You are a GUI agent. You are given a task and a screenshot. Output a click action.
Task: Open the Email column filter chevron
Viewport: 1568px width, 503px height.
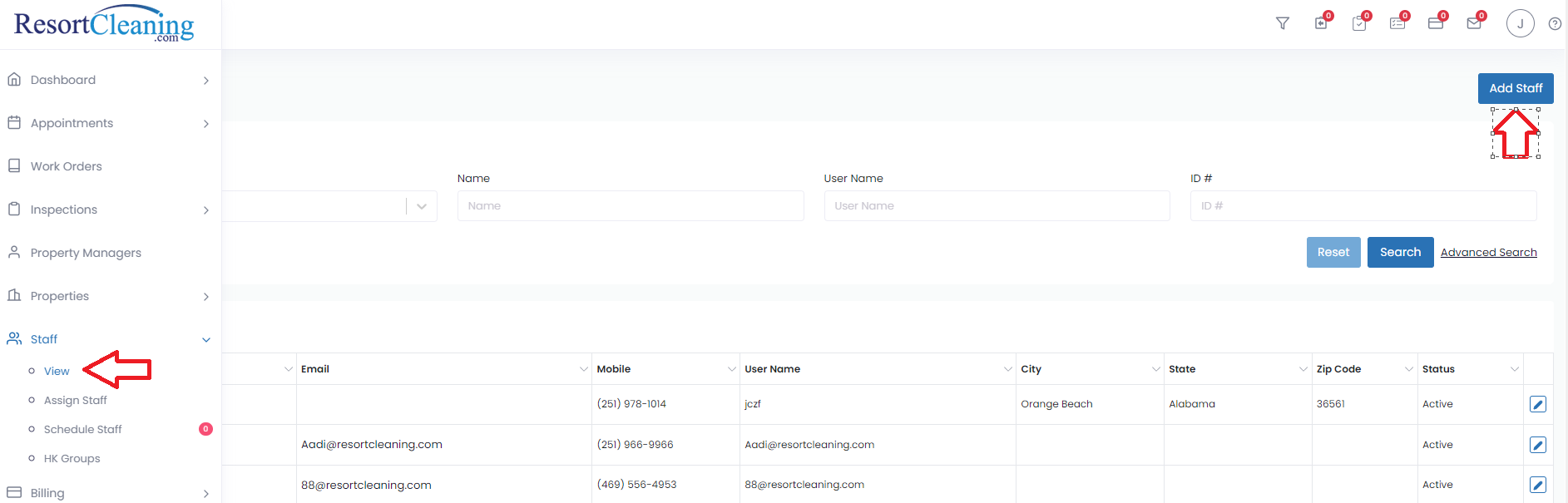(x=584, y=369)
